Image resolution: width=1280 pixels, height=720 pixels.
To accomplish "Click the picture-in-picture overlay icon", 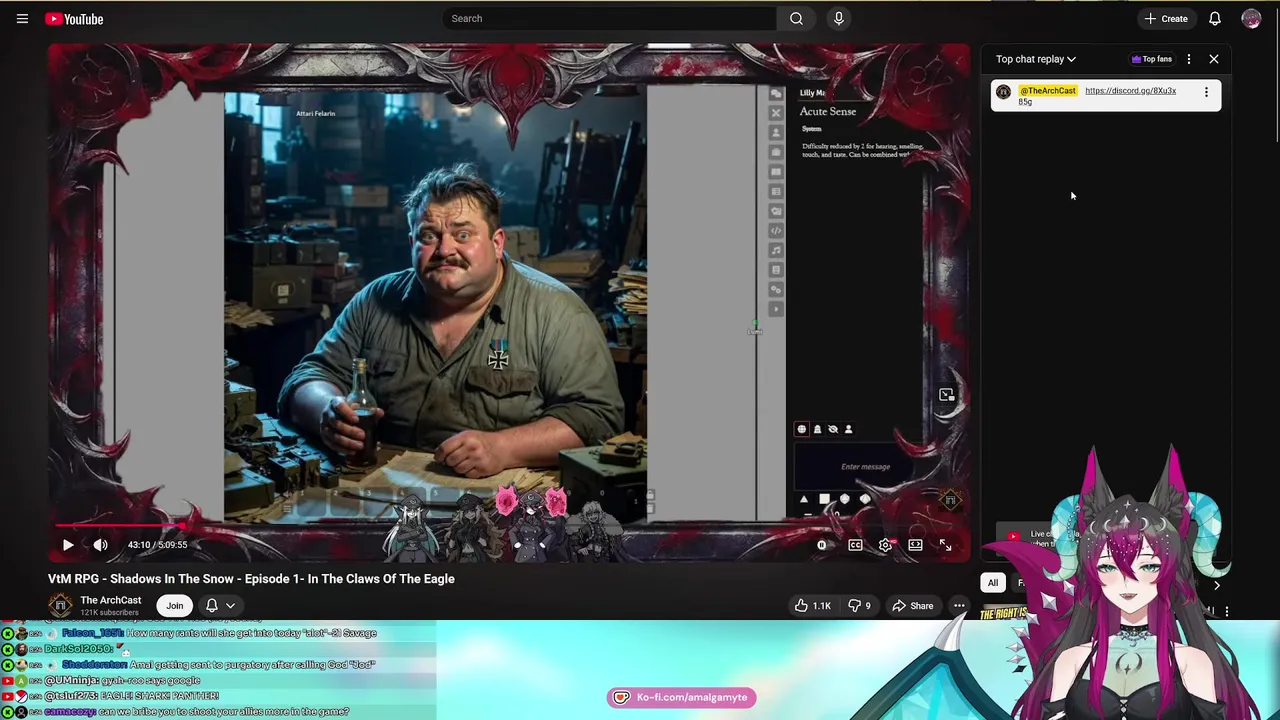I will point(947,395).
